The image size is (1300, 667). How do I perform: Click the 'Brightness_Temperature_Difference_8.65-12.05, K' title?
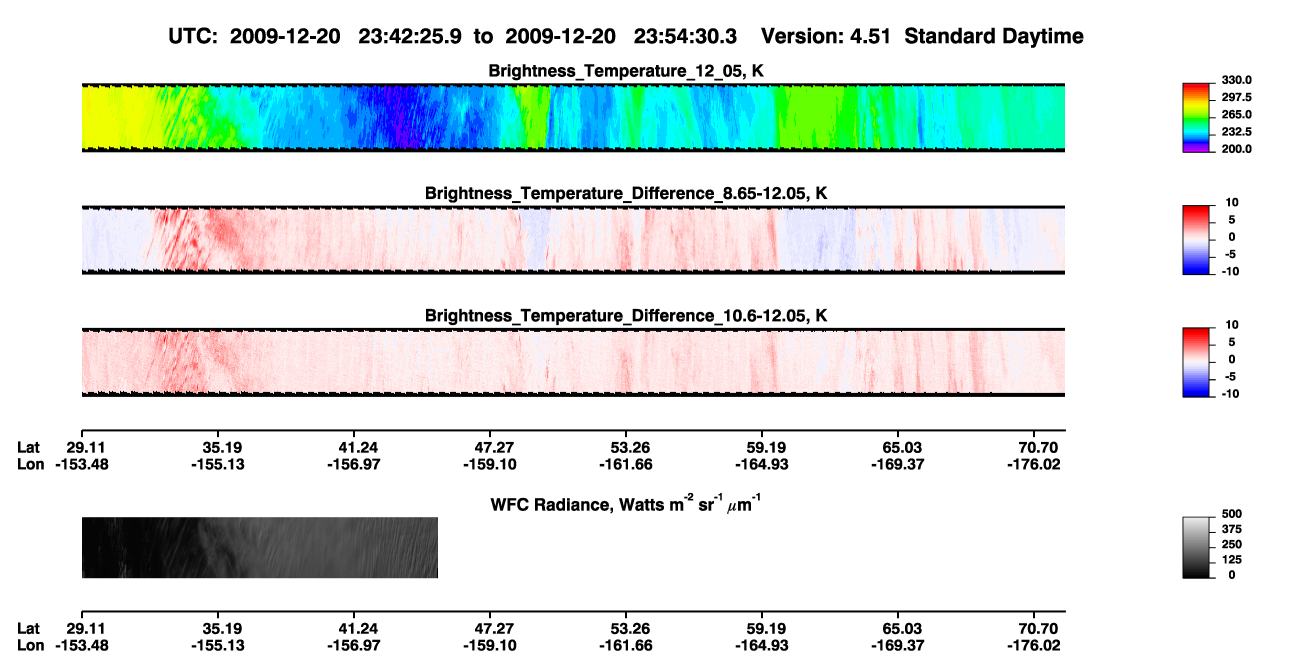pos(626,193)
